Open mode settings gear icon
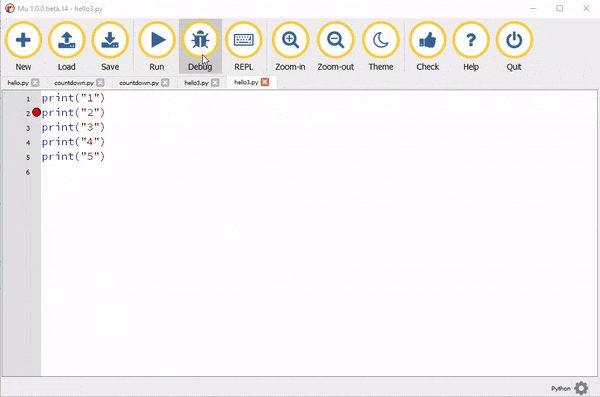 pyautogui.click(x=581, y=388)
